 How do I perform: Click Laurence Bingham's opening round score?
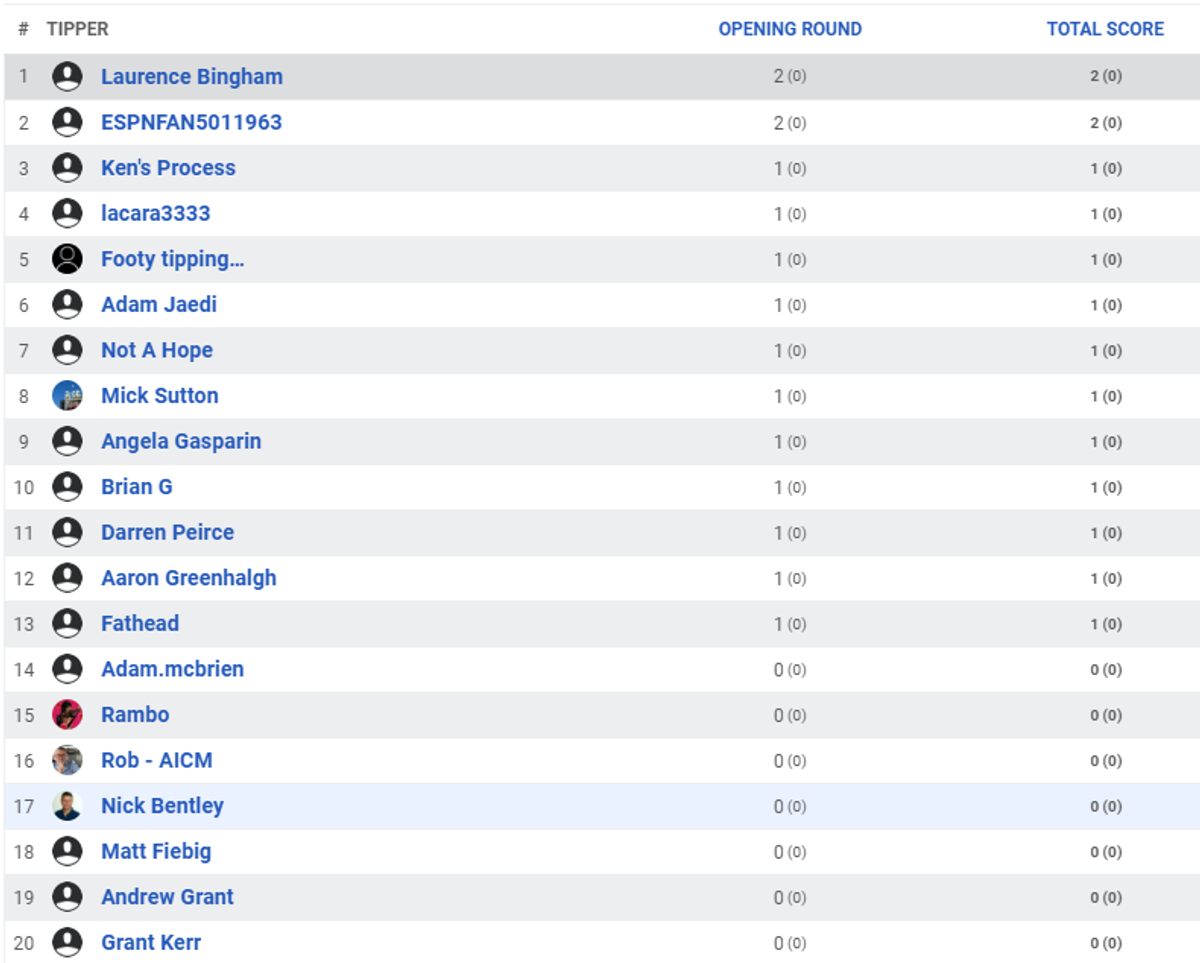(x=790, y=77)
